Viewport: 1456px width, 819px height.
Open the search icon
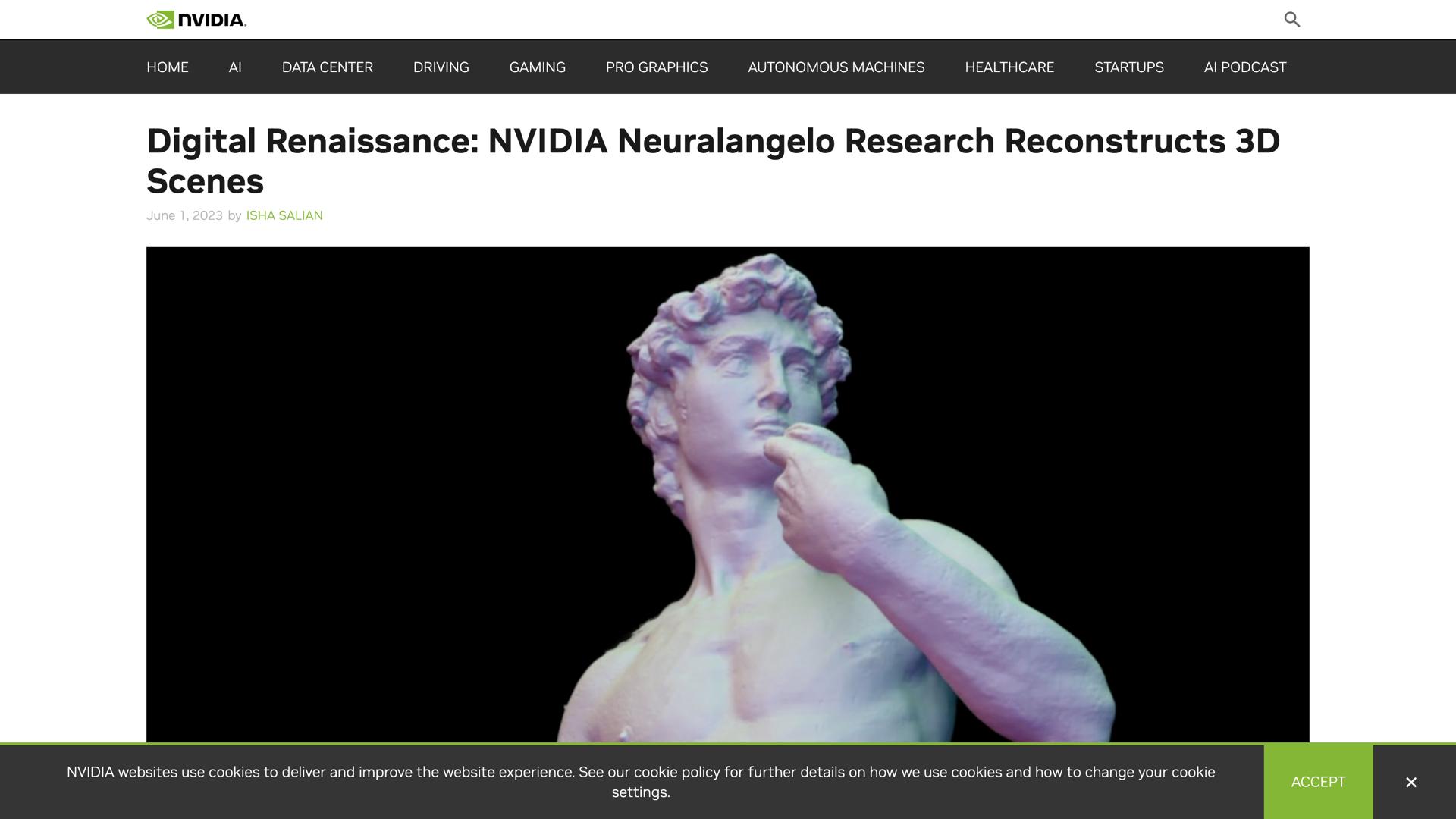[x=1291, y=19]
